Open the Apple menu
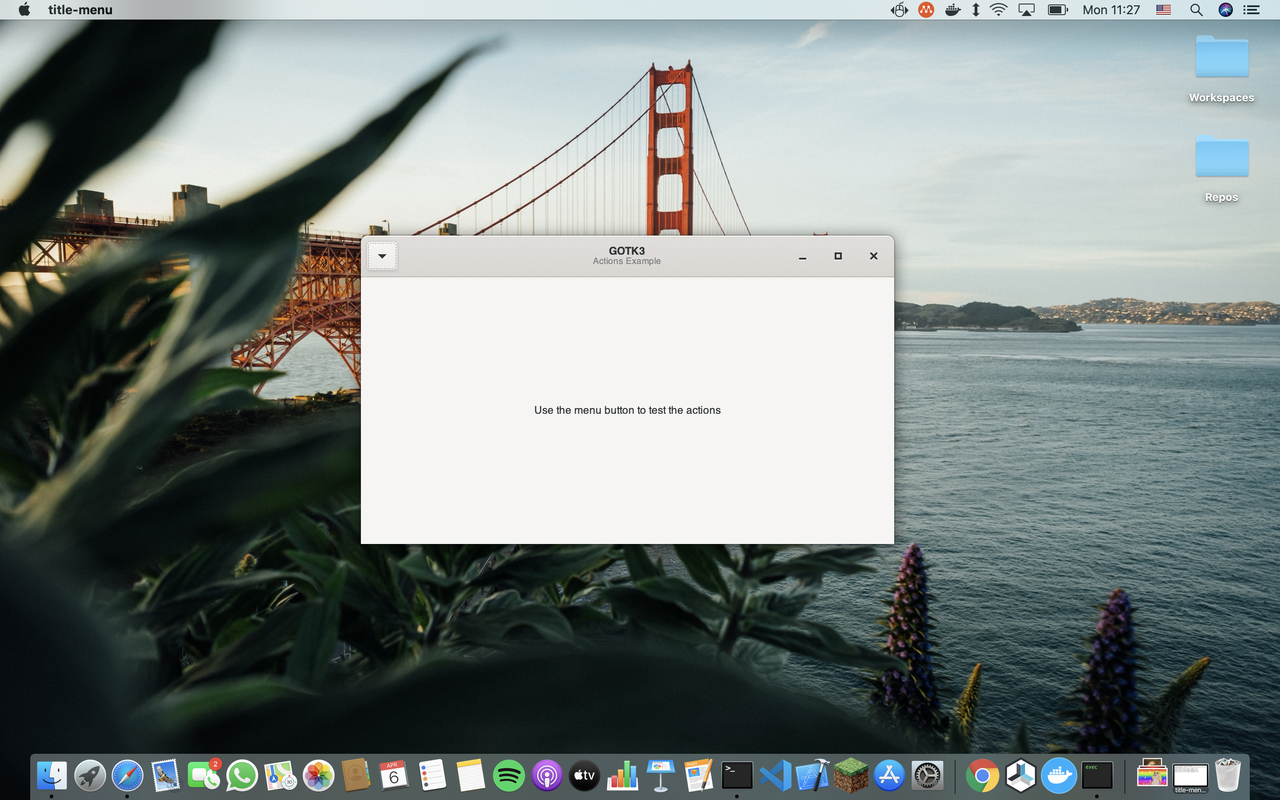Viewport: 1280px width, 800px height. pos(24,10)
